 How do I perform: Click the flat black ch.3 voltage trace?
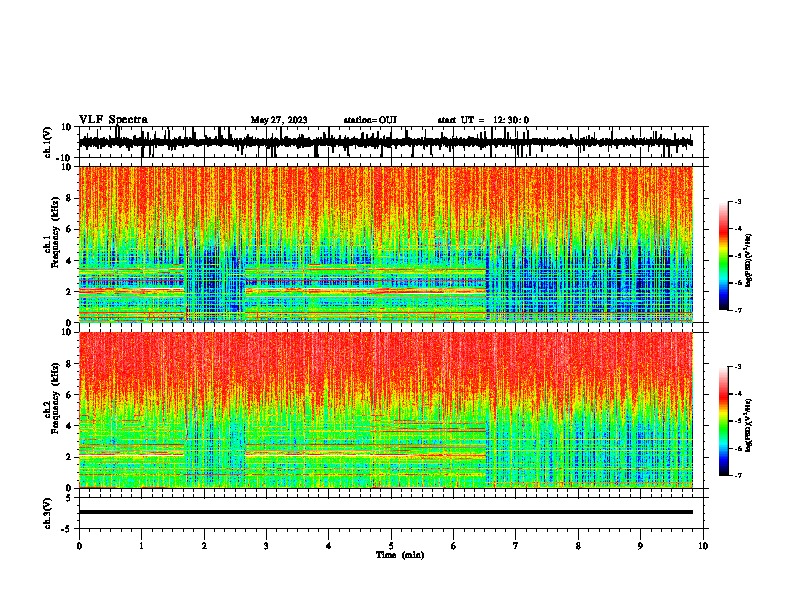(386, 512)
